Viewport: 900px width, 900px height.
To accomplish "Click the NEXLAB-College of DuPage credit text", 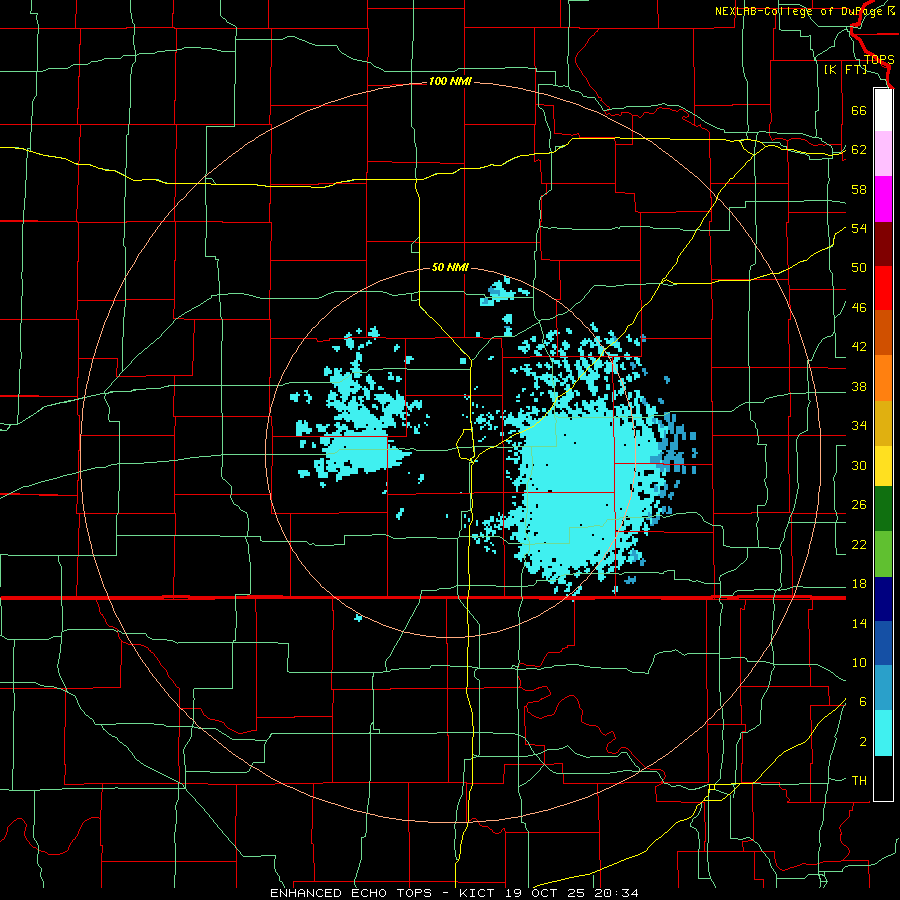I will (804, 11).
